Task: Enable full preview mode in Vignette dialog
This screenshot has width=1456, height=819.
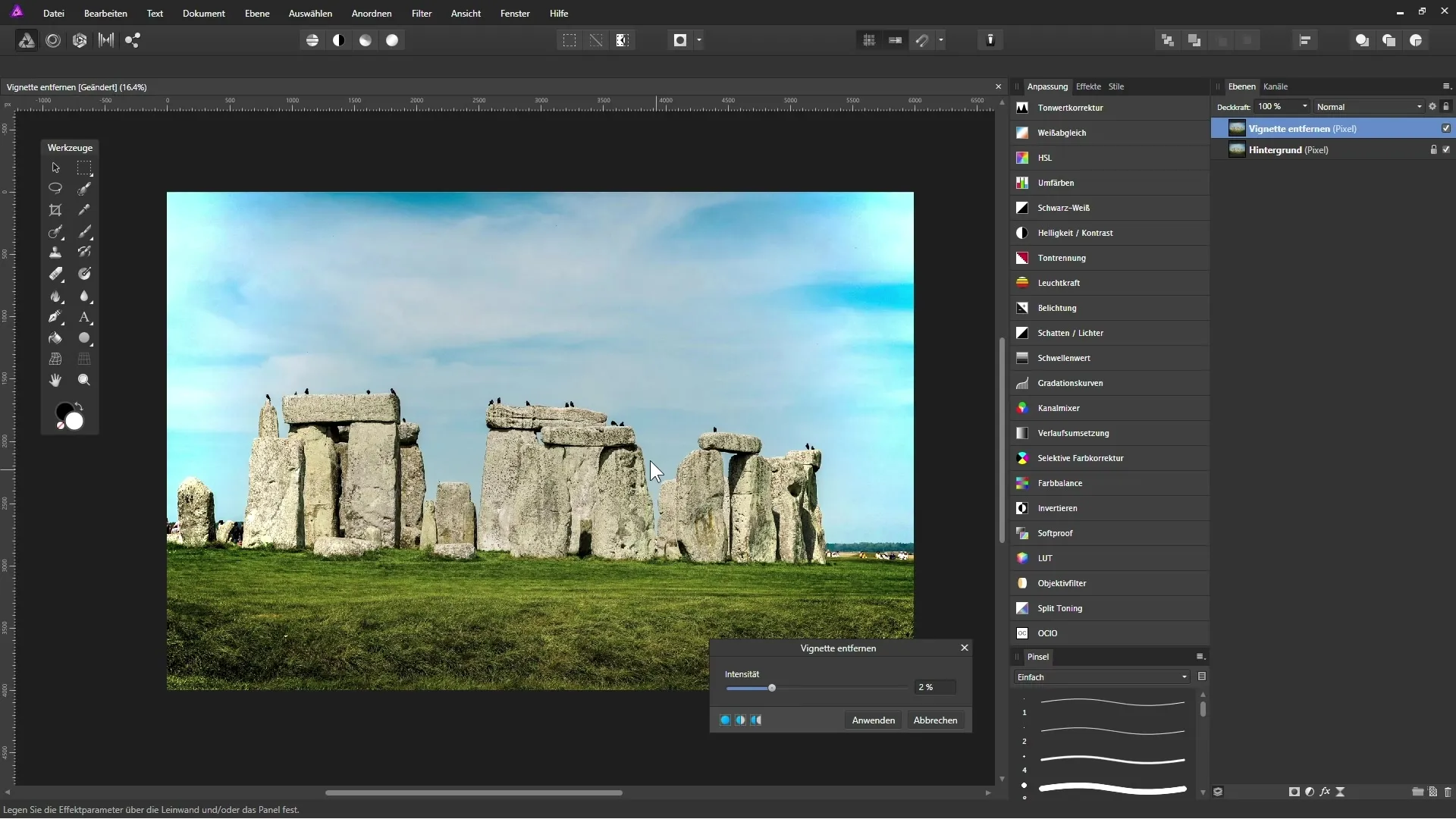Action: 725,720
